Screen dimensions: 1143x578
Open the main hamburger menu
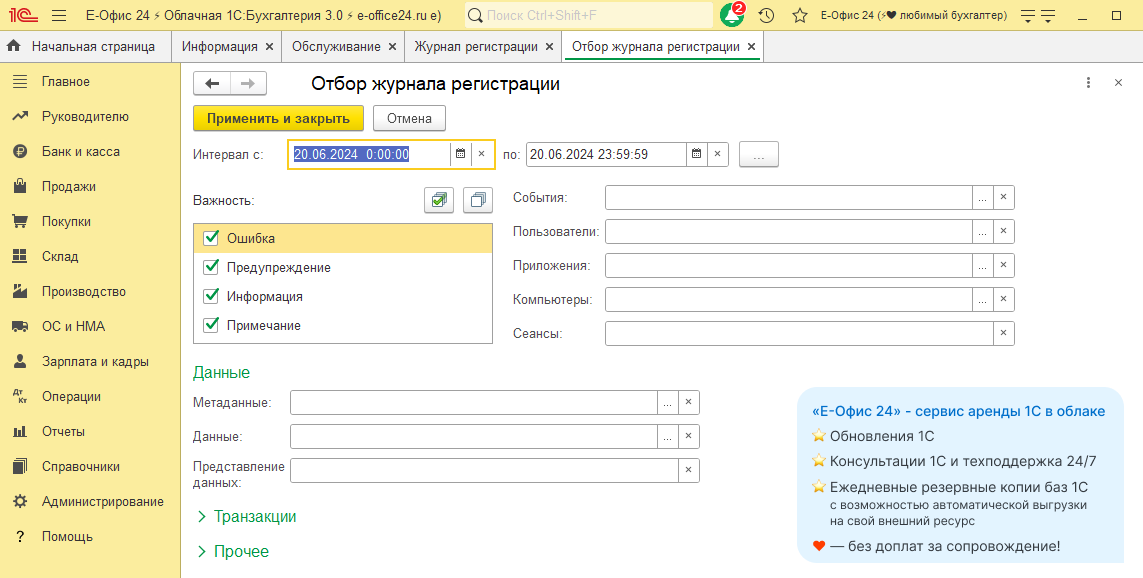pos(60,15)
